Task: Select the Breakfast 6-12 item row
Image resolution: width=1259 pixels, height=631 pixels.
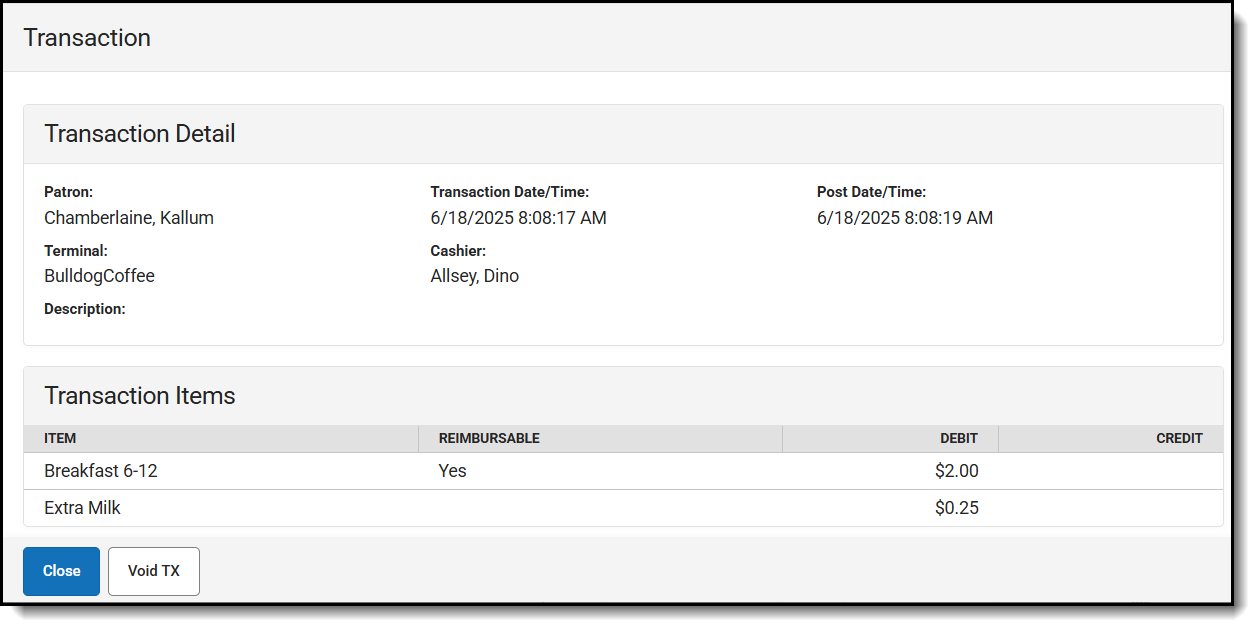Action: coord(101,471)
